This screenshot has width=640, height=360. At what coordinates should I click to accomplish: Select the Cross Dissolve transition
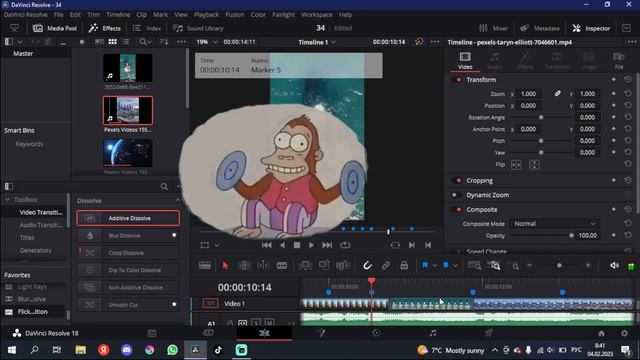click(128, 253)
